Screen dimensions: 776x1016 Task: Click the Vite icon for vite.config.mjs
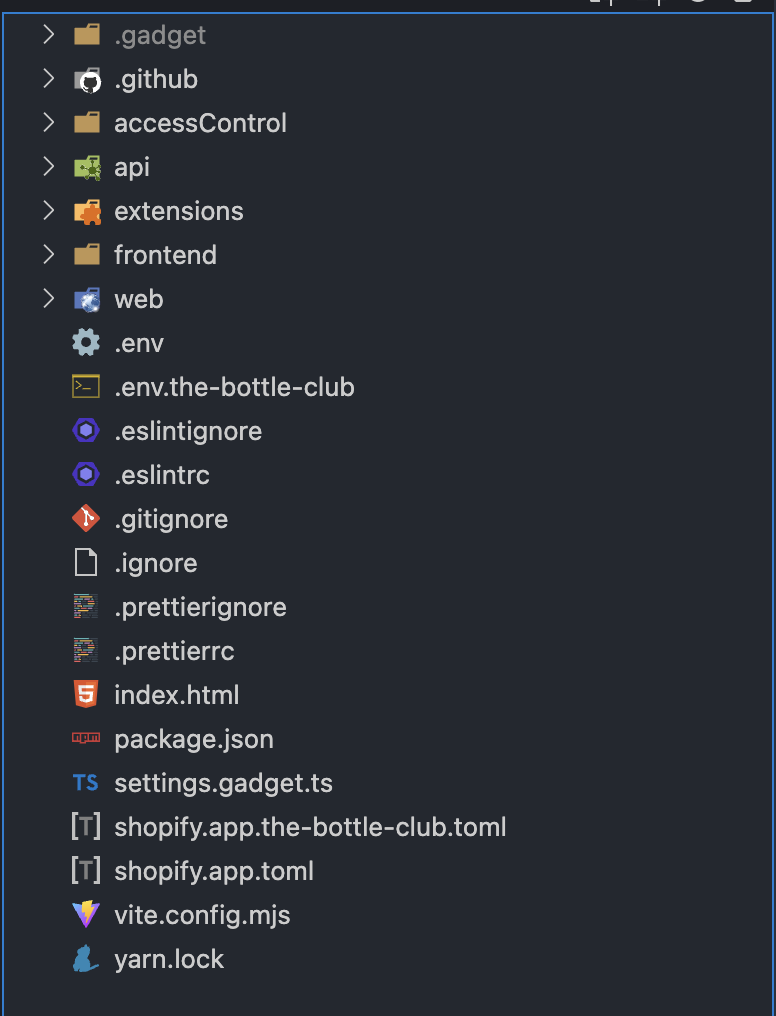[x=87, y=915]
